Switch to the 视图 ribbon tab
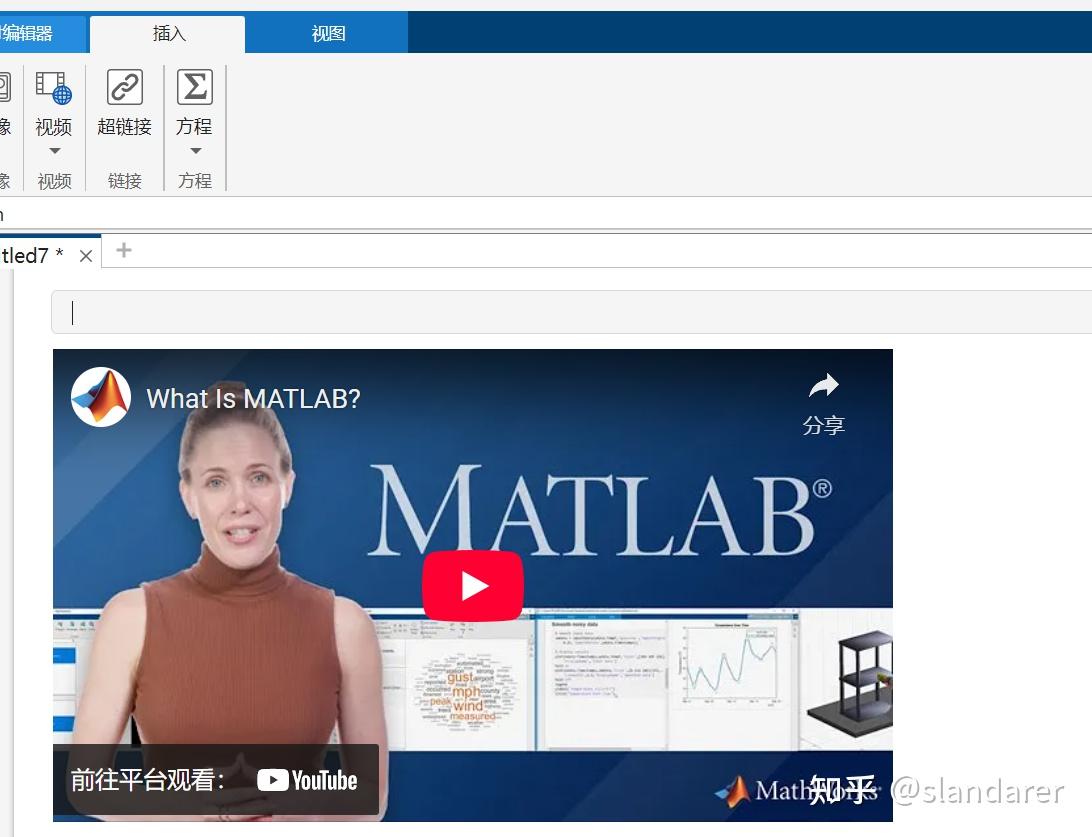Screen dimensions: 1092x837 328,33
